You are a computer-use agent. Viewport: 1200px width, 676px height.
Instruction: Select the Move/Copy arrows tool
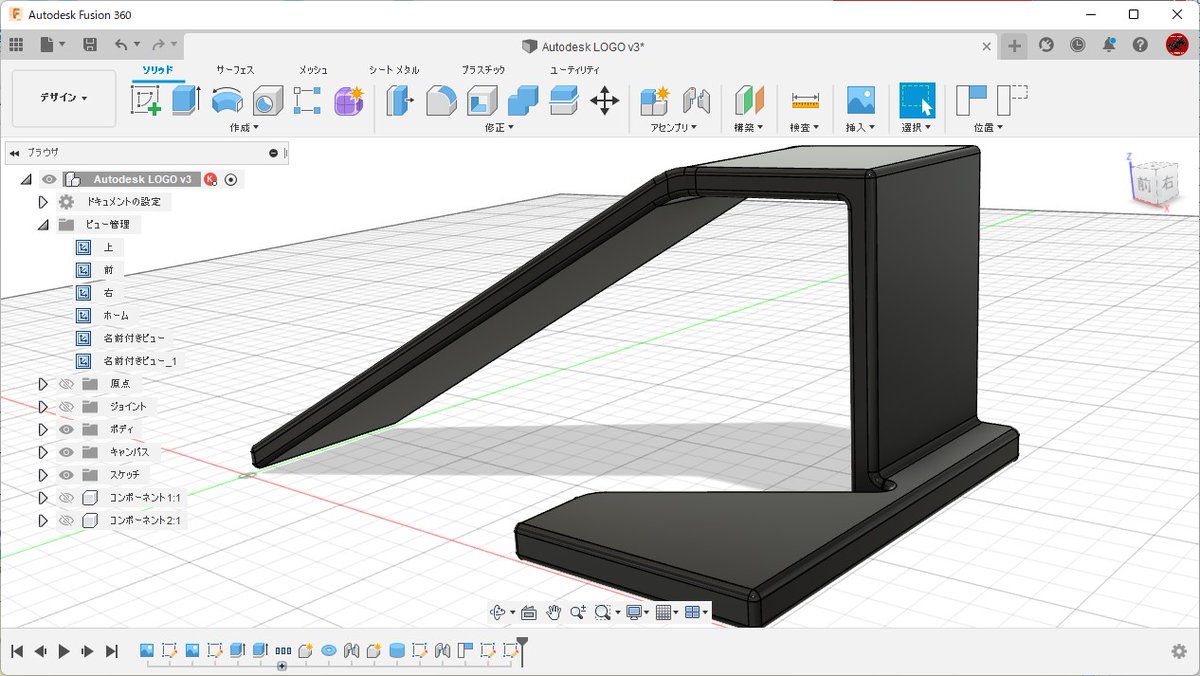605,100
